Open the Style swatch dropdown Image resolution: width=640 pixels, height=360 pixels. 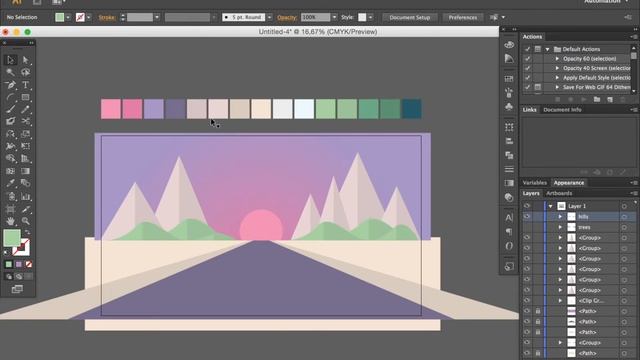coord(370,17)
